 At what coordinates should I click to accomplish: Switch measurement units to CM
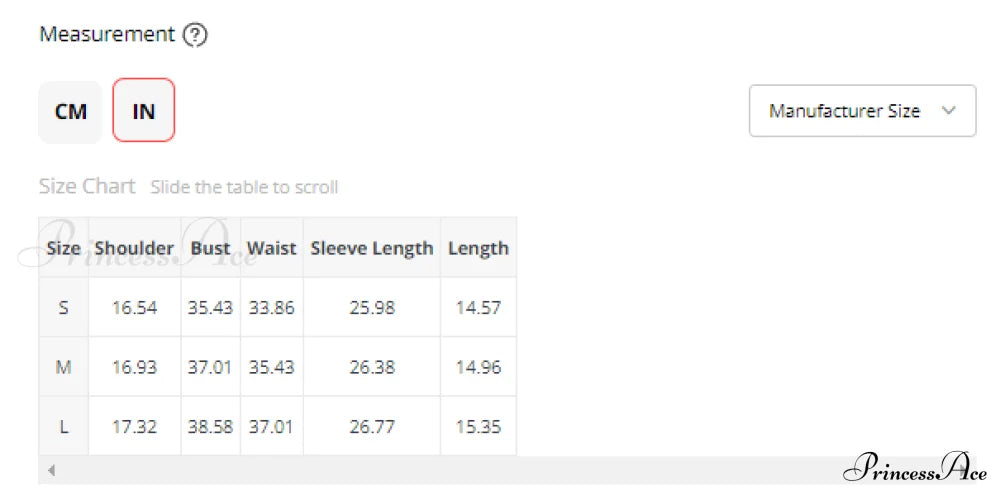tap(70, 111)
